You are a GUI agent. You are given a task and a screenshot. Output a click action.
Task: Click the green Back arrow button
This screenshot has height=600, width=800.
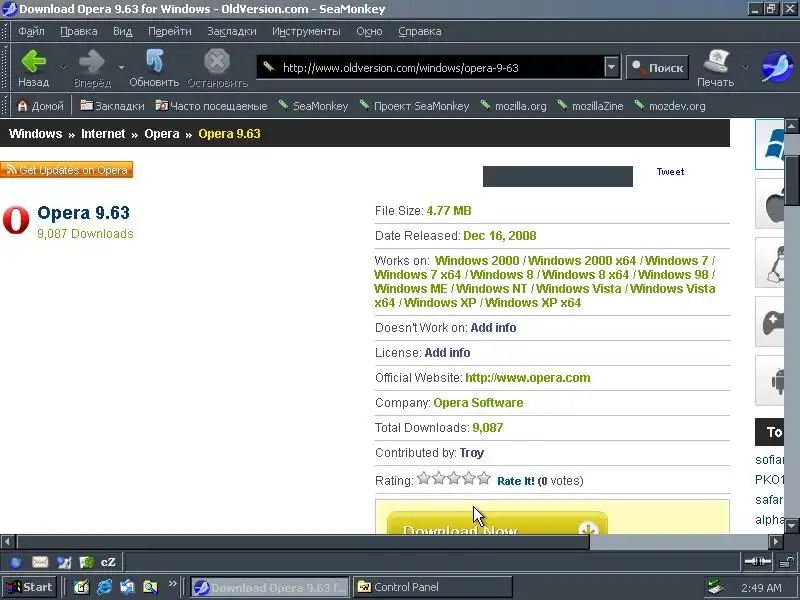(x=34, y=68)
